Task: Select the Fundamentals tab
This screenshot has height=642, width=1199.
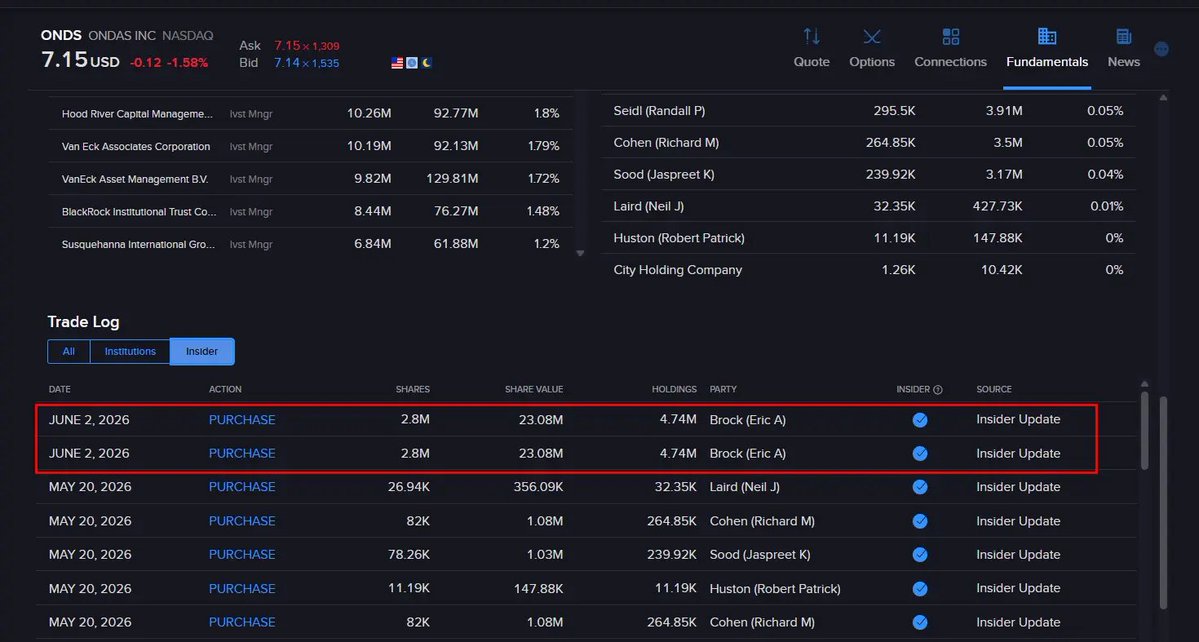Action: point(1047,48)
